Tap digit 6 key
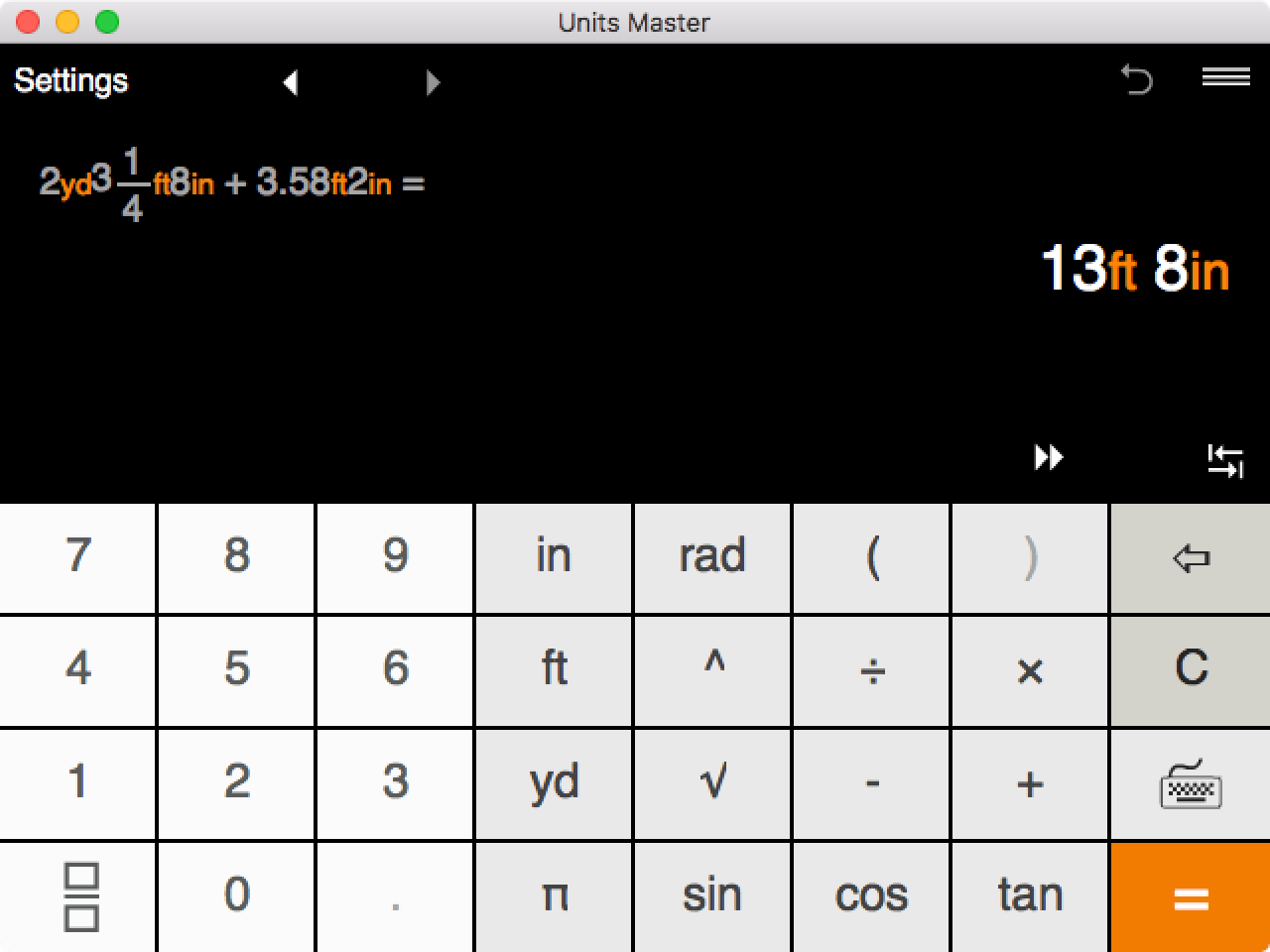 [395, 671]
